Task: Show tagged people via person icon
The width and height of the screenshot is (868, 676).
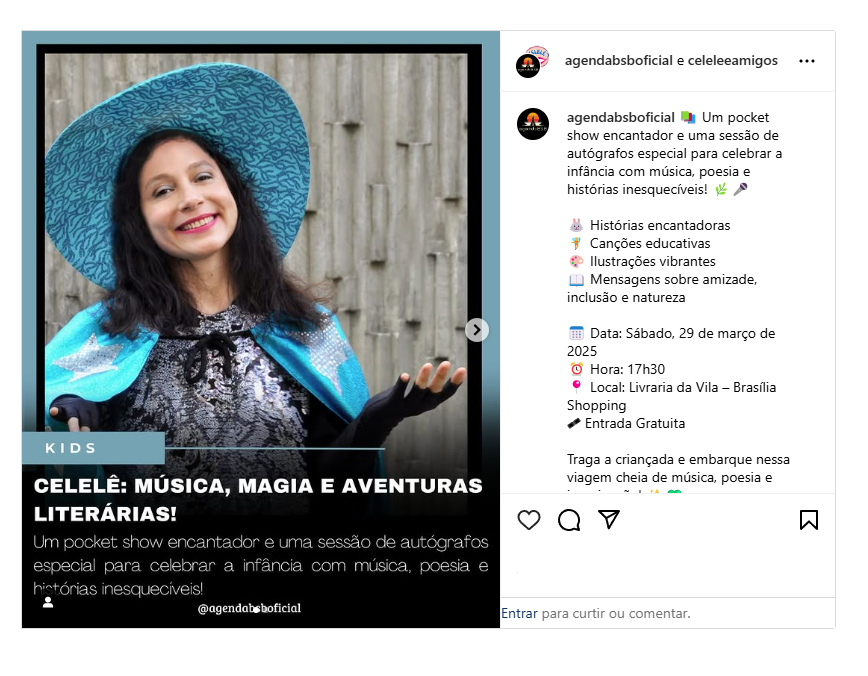Action: (48, 602)
